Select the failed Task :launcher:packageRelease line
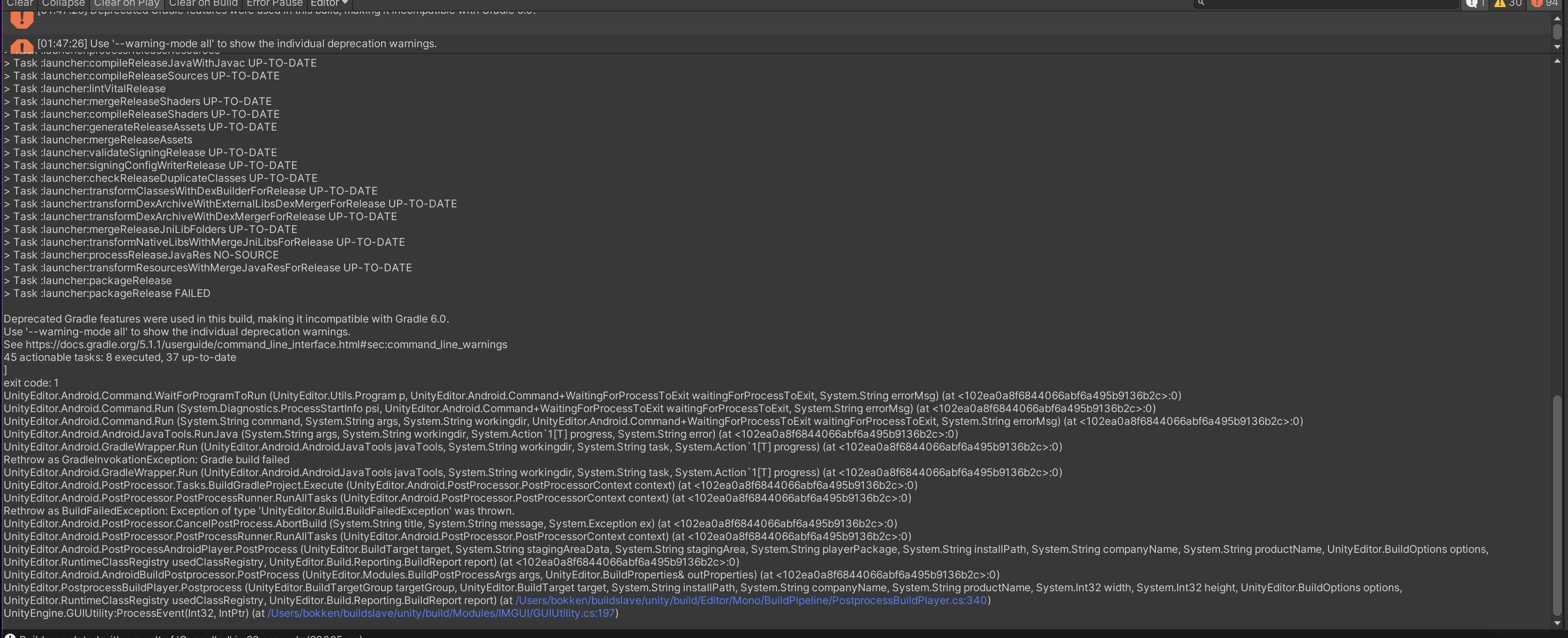Viewport: 1568px width, 638px height. click(x=107, y=293)
